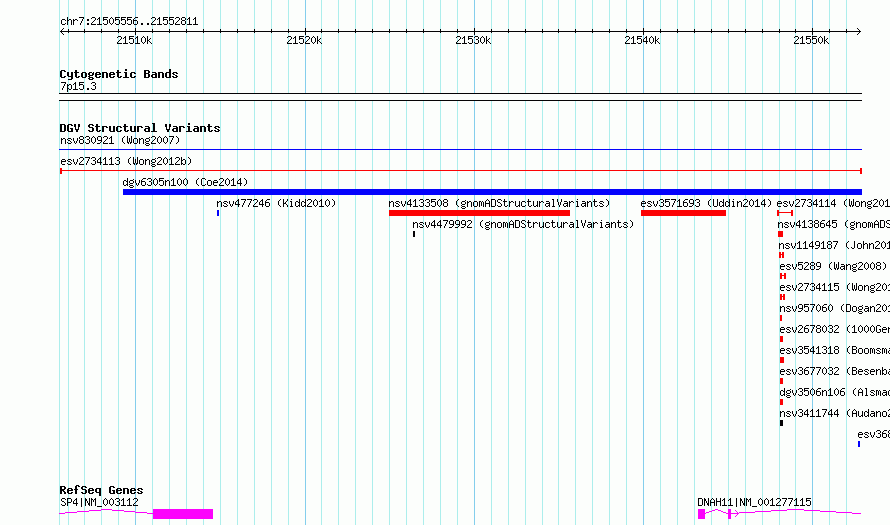Click the 21550k scale tick label
This screenshot has width=890, height=525.
coord(811,40)
